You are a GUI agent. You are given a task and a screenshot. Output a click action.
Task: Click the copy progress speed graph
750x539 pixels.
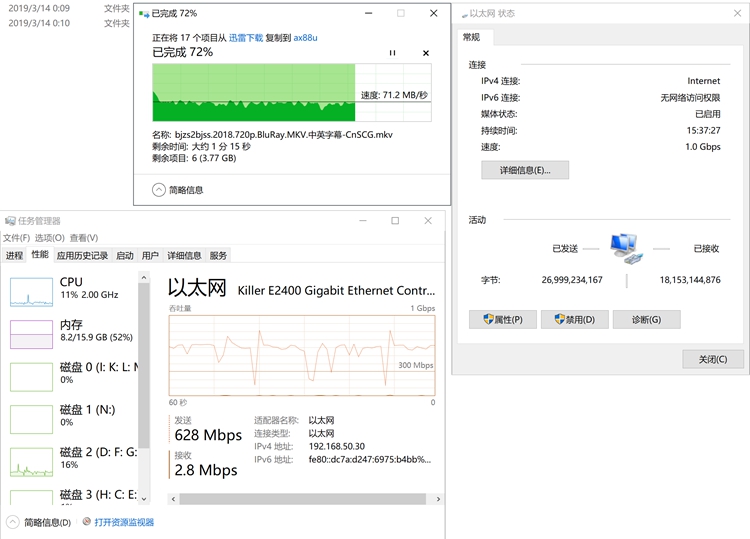292,92
